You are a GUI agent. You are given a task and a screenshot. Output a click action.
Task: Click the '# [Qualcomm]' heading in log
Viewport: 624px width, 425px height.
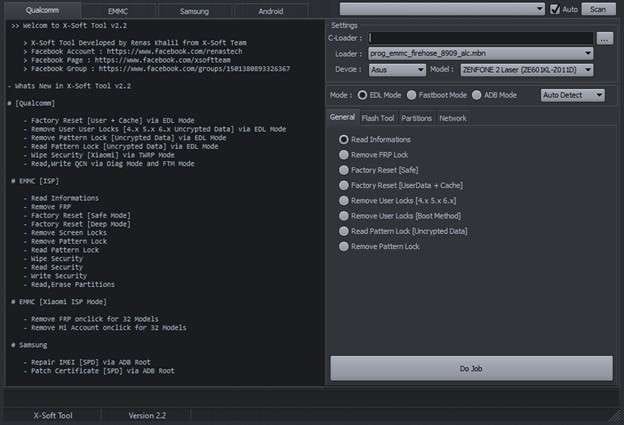(31, 103)
